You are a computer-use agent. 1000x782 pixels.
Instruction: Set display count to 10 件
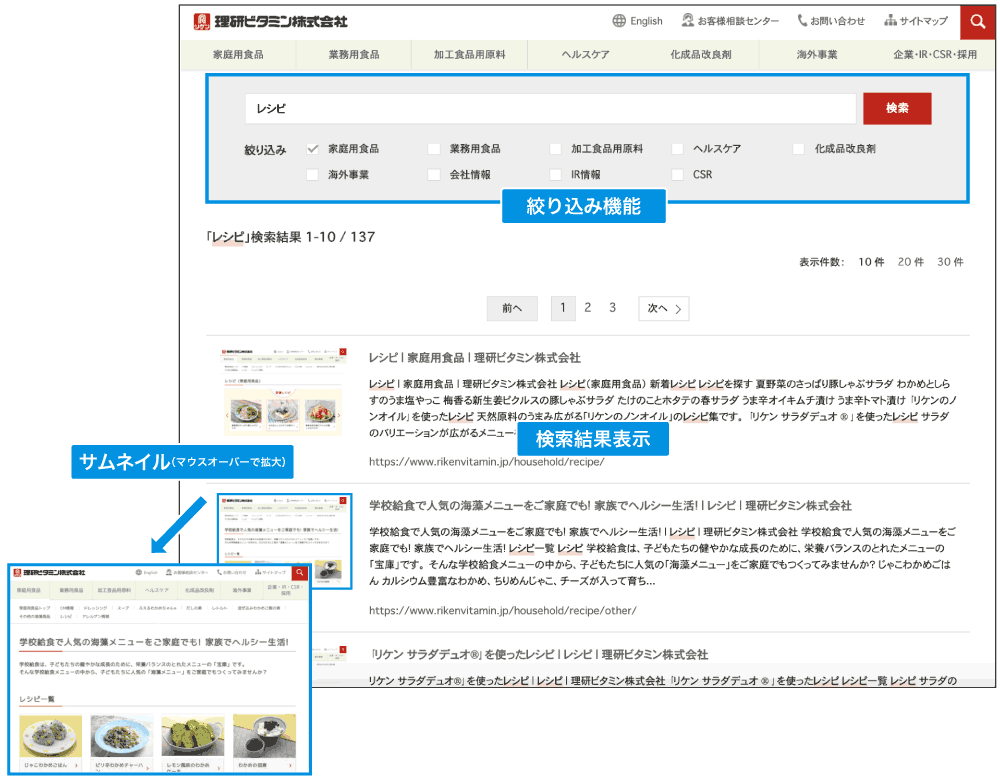click(871, 262)
